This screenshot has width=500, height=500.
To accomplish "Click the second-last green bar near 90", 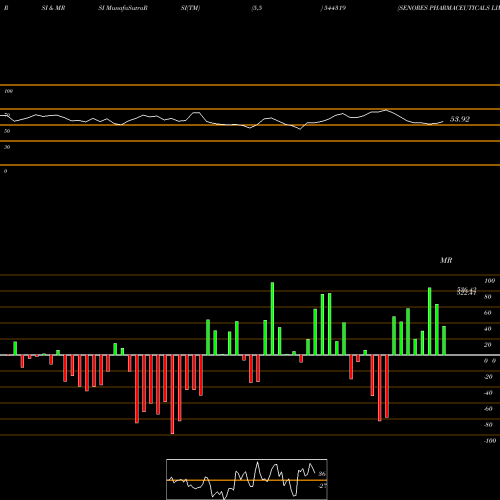I will (430, 321).
